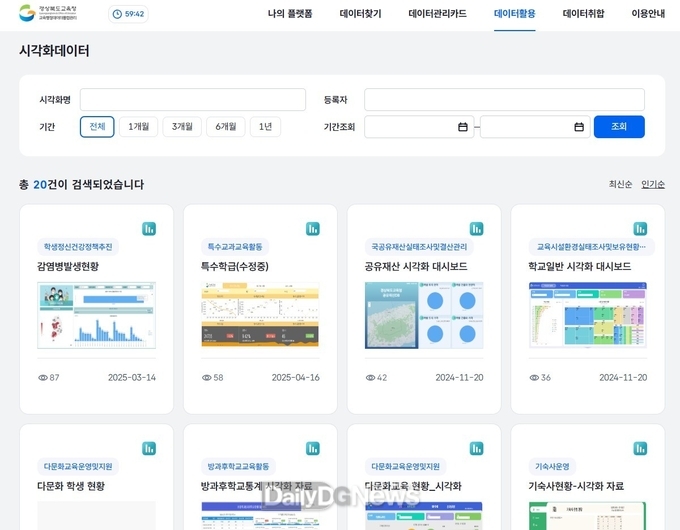Click the 방과후학교교육활동 category tag
Screen dimensions: 680x530
click(x=238, y=467)
